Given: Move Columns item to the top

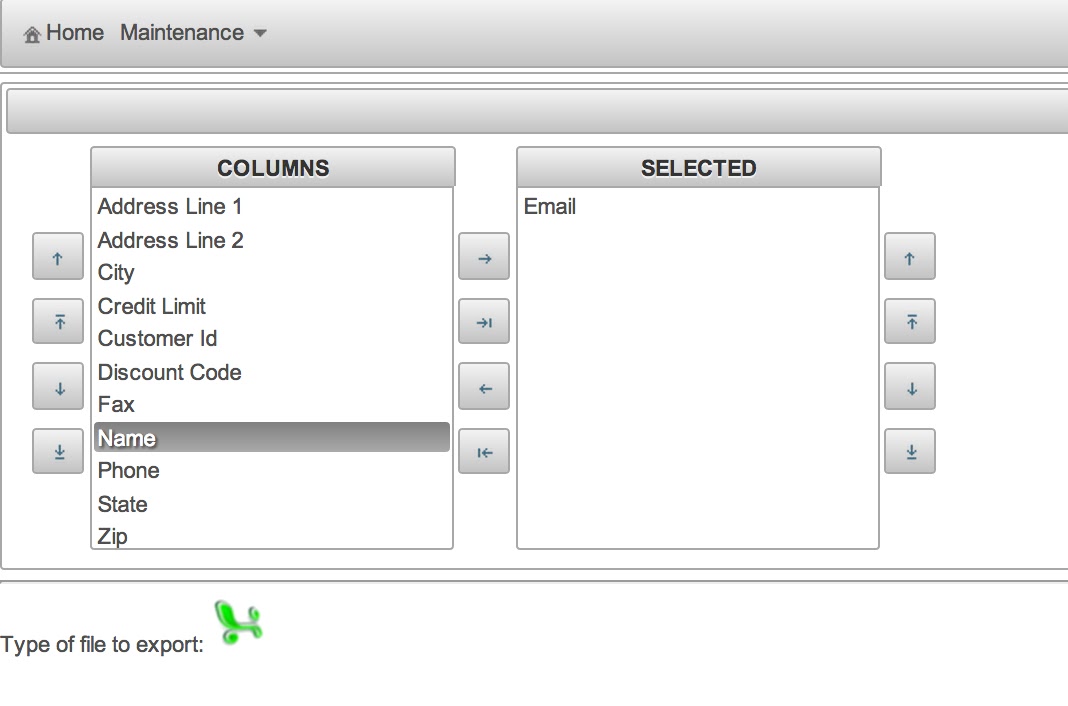Looking at the screenshot, I should click(x=58, y=323).
